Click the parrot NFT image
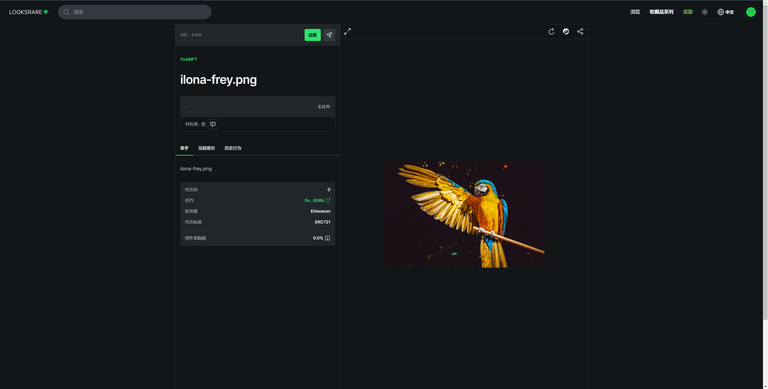The width and height of the screenshot is (768, 389). tap(464, 214)
